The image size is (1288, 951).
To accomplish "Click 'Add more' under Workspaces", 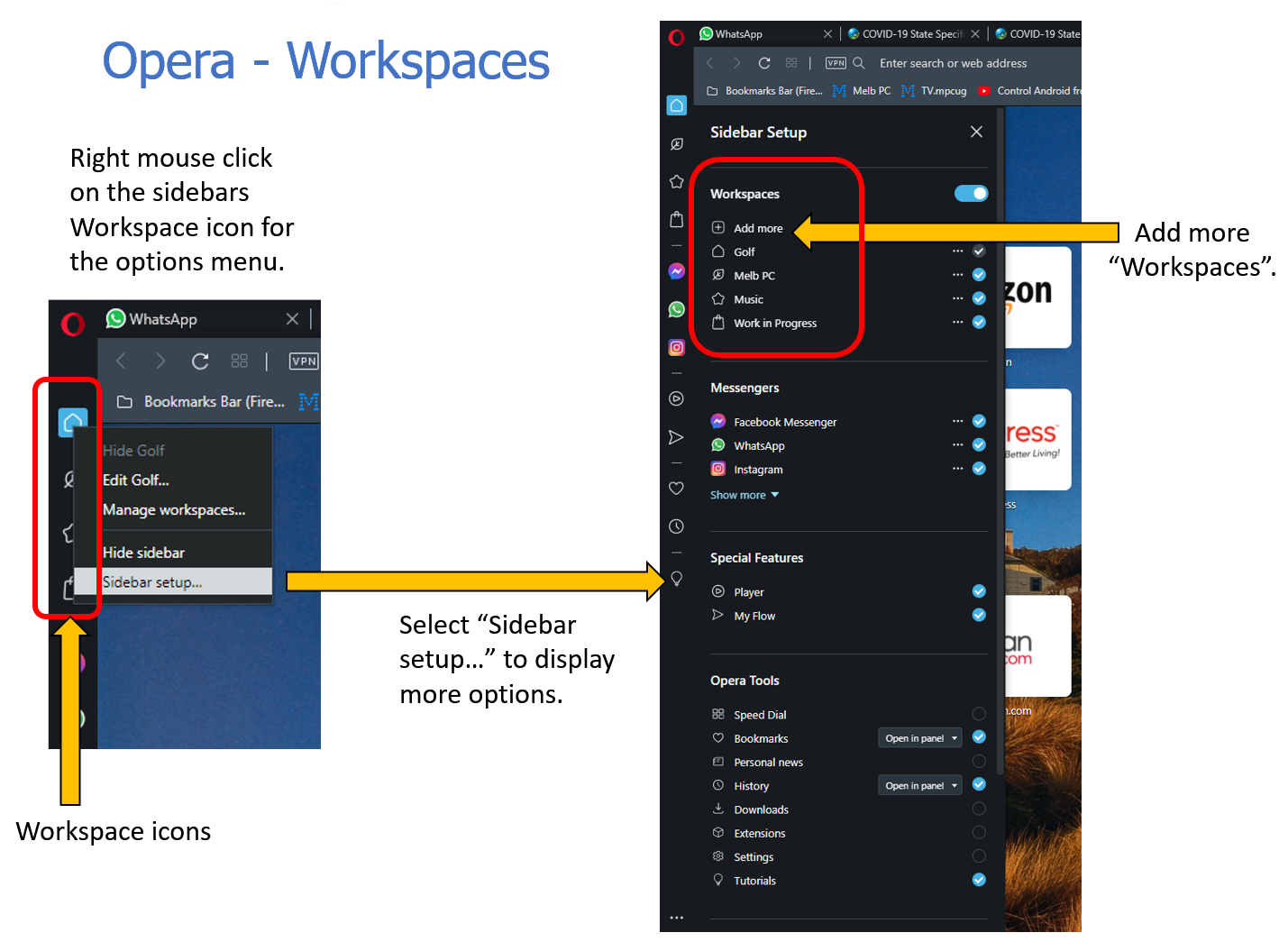I will (x=757, y=228).
